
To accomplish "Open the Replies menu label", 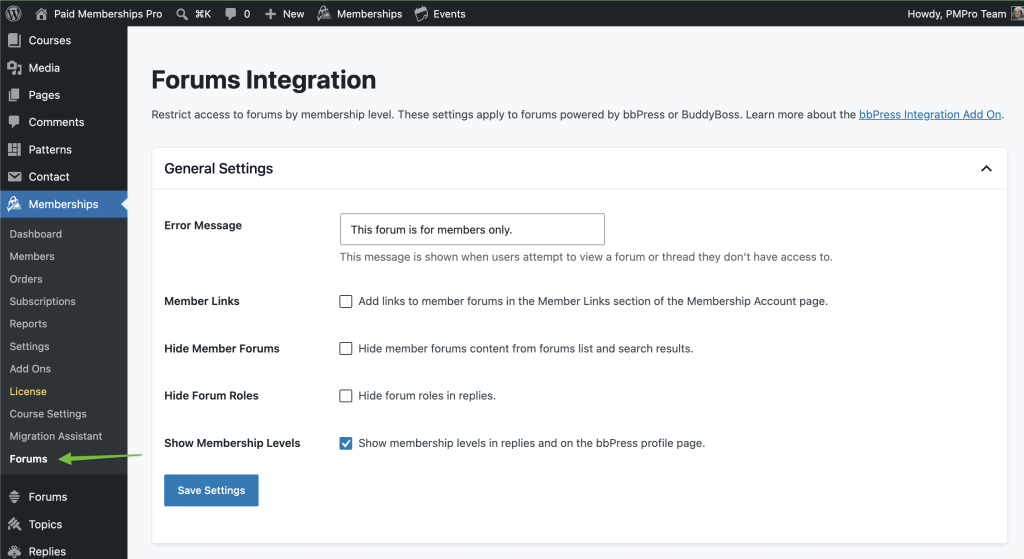I will 47,552.
